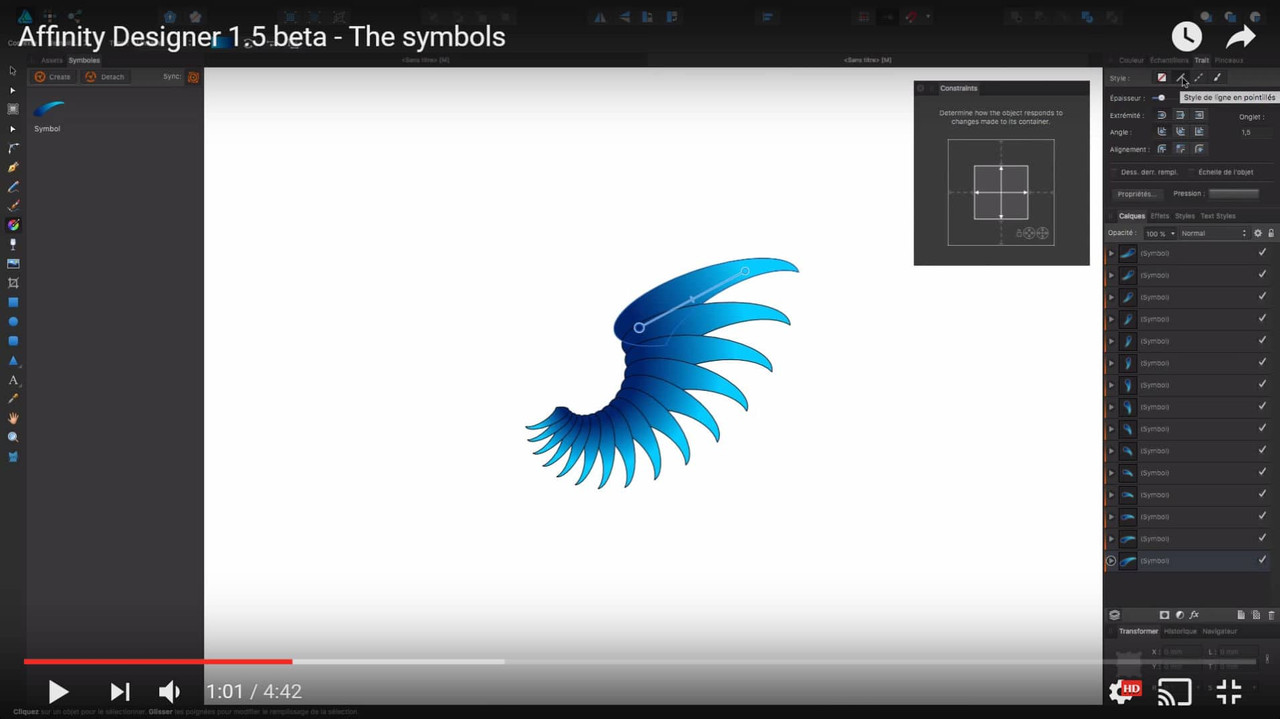Select the first Angle join option
The width and height of the screenshot is (1280, 719).
click(x=1162, y=132)
